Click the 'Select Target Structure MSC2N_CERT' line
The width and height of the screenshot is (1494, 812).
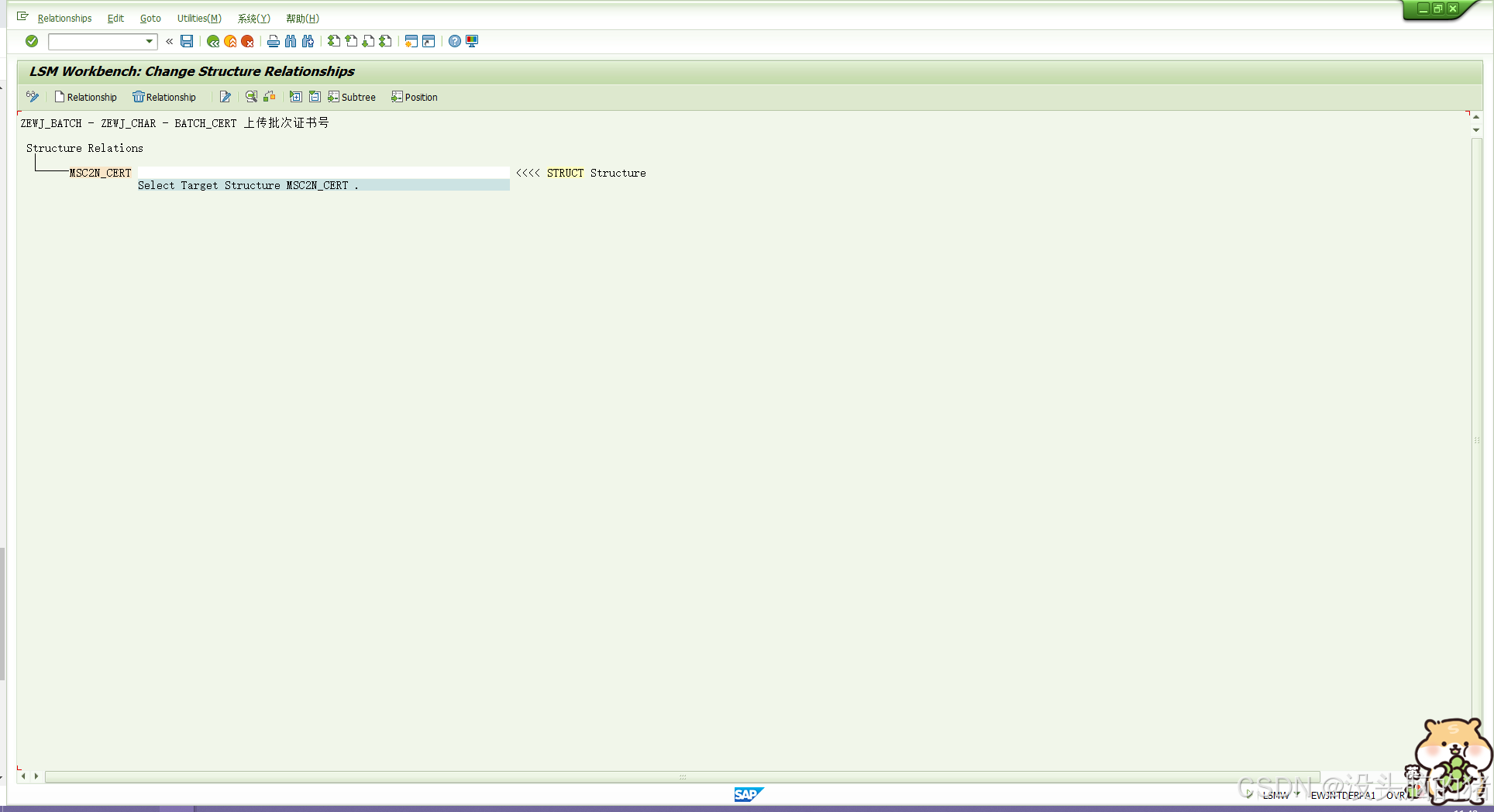(323, 185)
